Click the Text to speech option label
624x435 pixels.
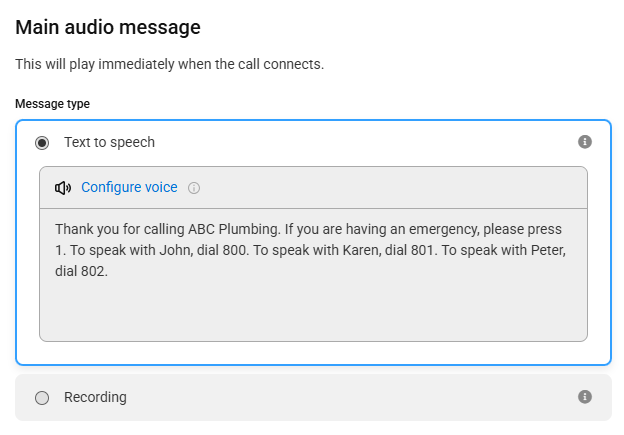[x=109, y=142]
